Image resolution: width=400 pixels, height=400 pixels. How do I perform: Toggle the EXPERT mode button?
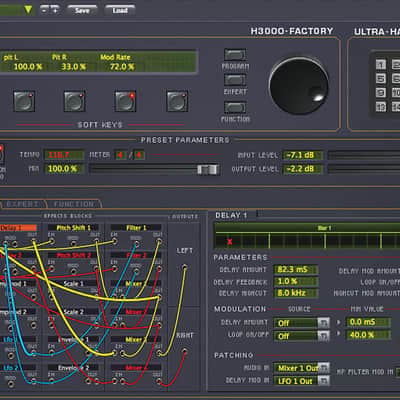click(235, 80)
